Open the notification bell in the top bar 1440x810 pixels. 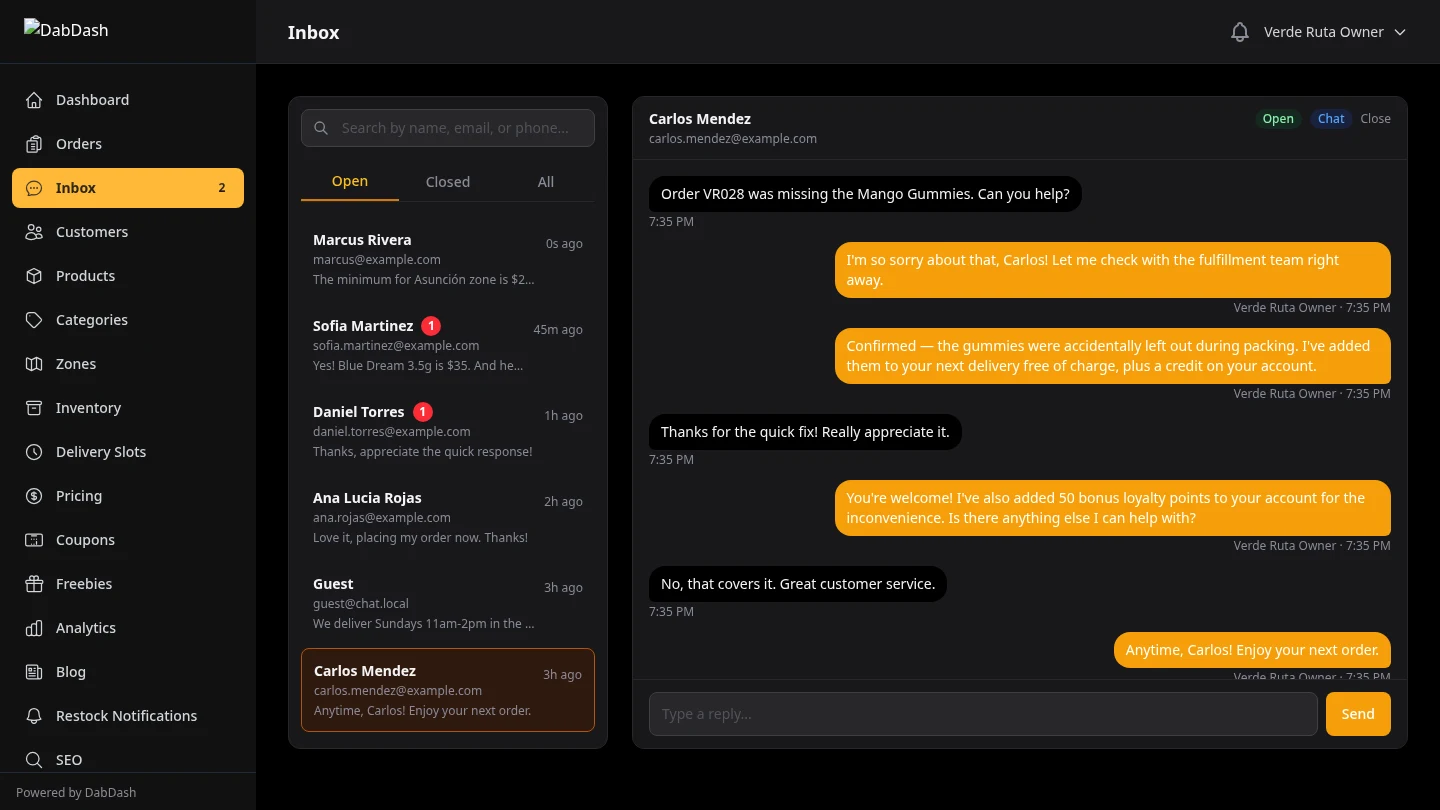coord(1239,31)
